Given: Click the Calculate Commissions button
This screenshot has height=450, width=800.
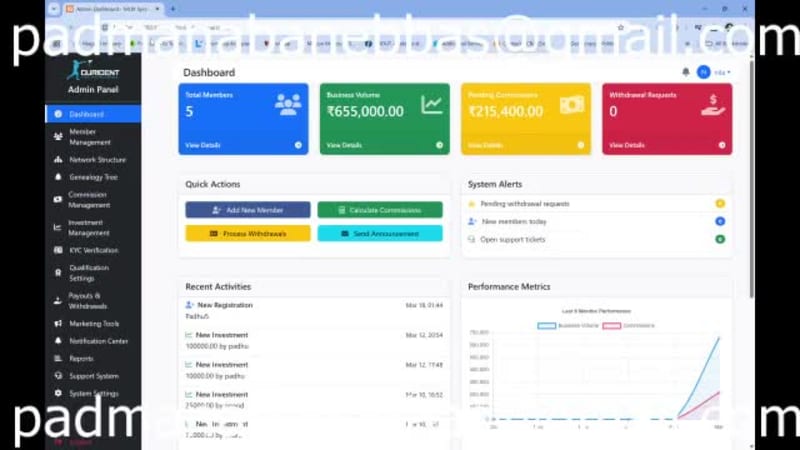Looking at the screenshot, I should [380, 210].
